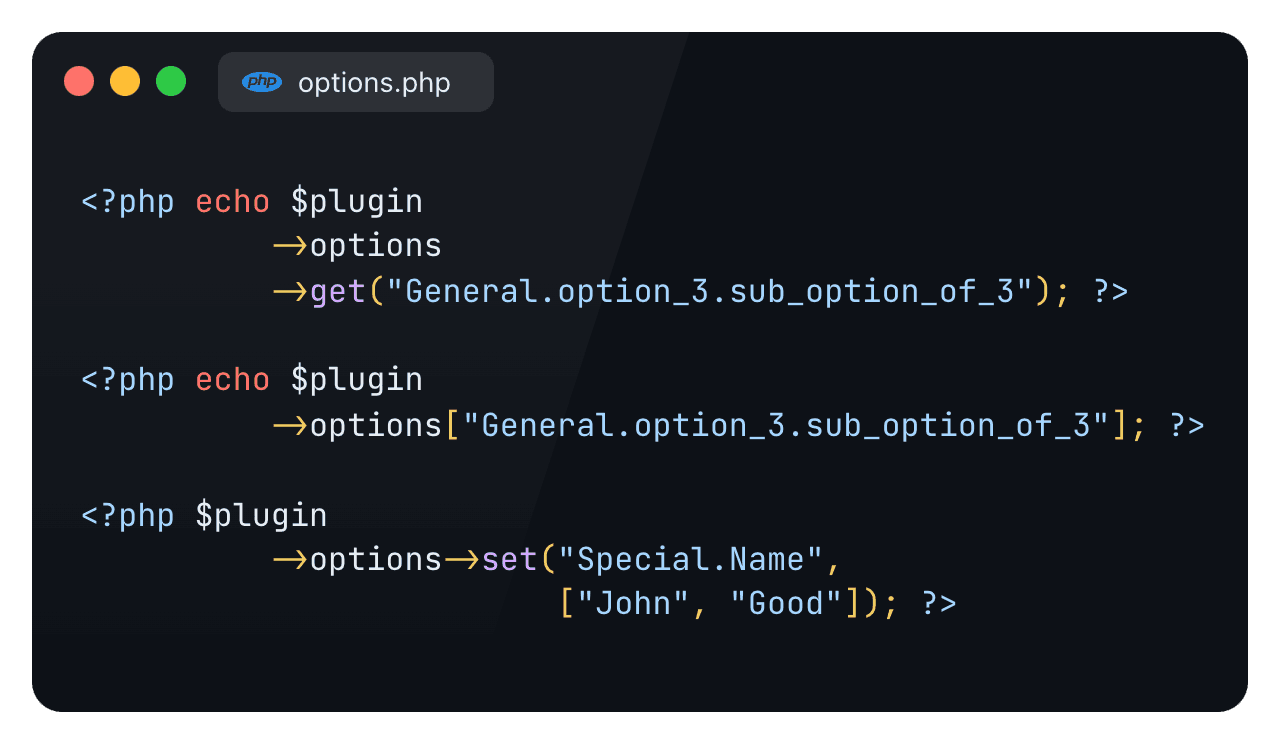This screenshot has width=1280, height=744.
Task: Click the opening <?php tag on first line
Action: pyautogui.click(x=128, y=202)
